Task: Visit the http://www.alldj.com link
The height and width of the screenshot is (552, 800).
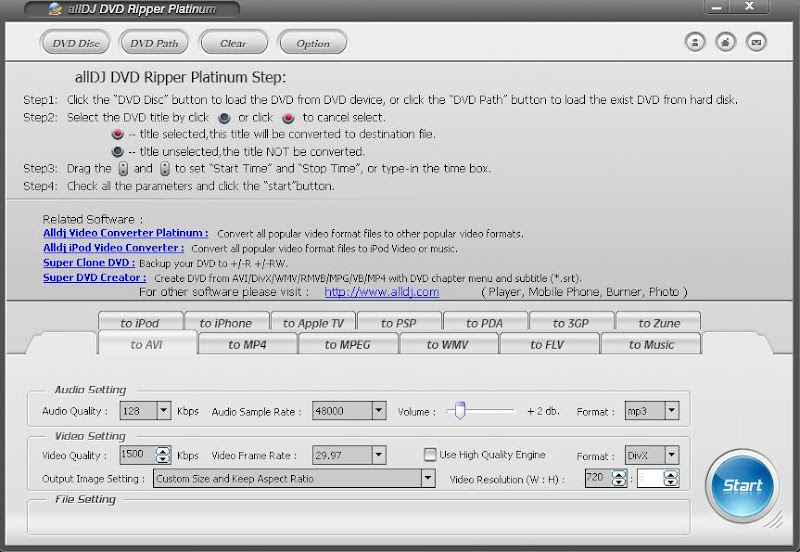Action: pos(382,292)
